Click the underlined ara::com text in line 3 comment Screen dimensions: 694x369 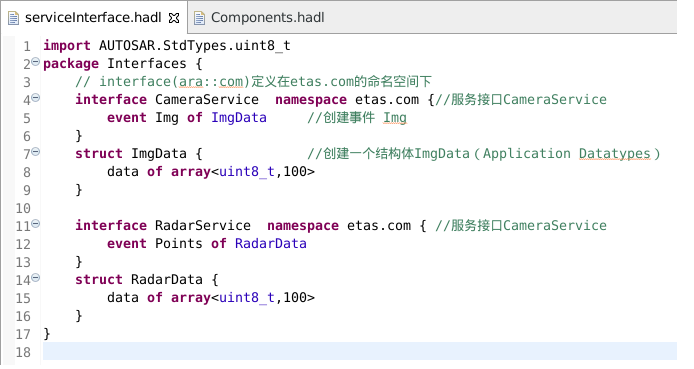(211, 82)
